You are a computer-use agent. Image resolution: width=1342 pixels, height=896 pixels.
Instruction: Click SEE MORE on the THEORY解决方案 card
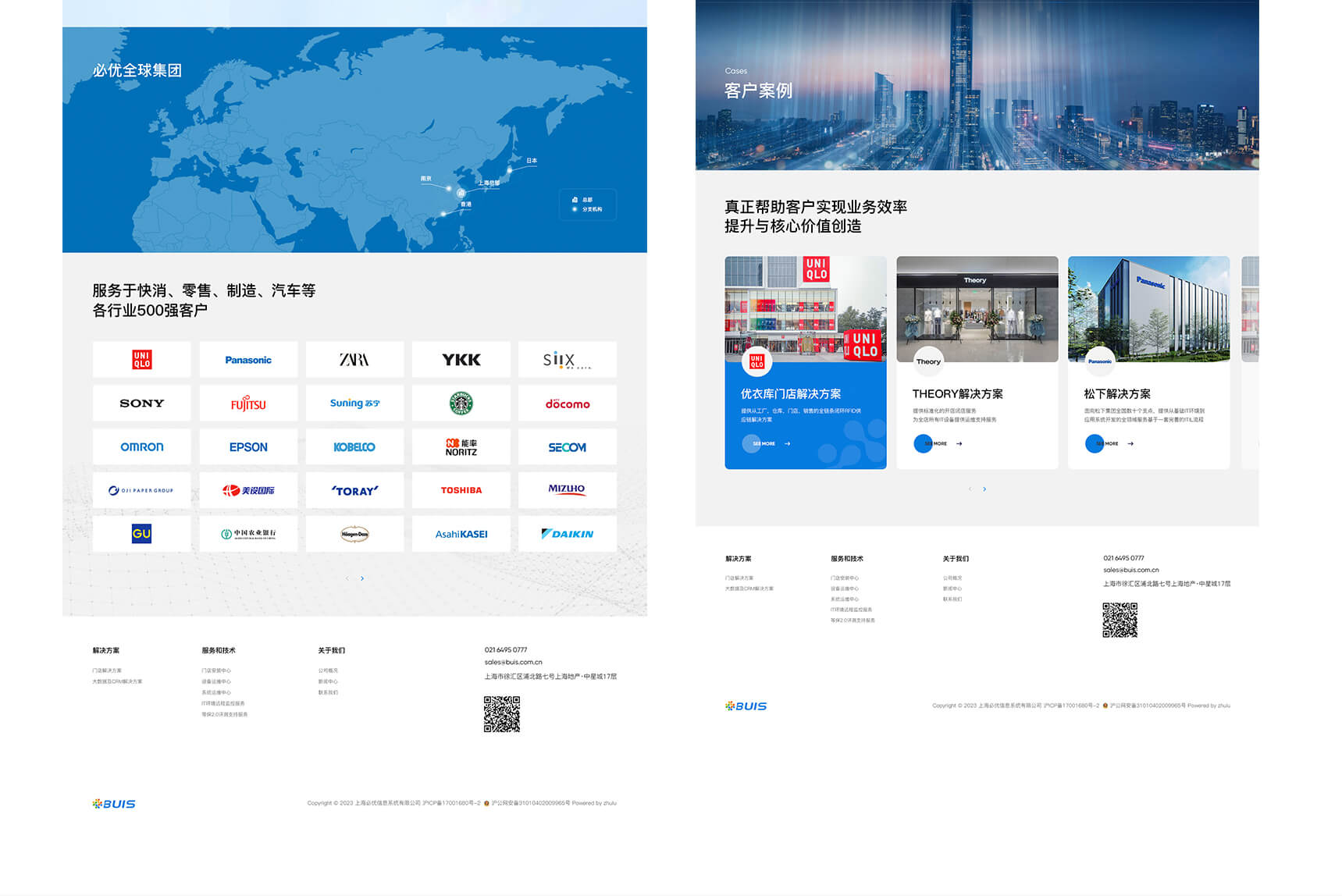pyautogui.click(x=938, y=443)
